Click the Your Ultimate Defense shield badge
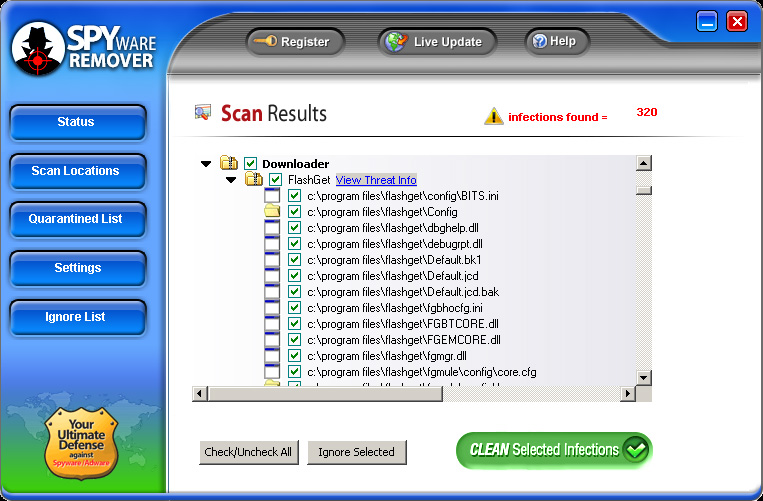This screenshot has width=763, height=501. (x=81, y=443)
